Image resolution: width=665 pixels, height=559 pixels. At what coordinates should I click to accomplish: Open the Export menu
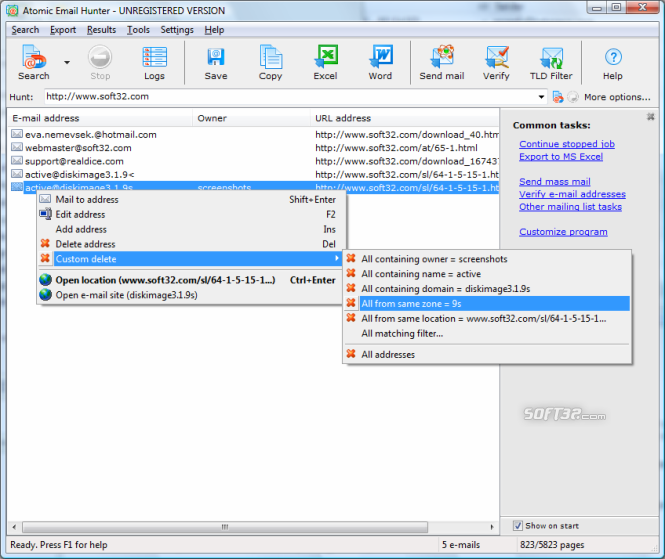point(63,30)
